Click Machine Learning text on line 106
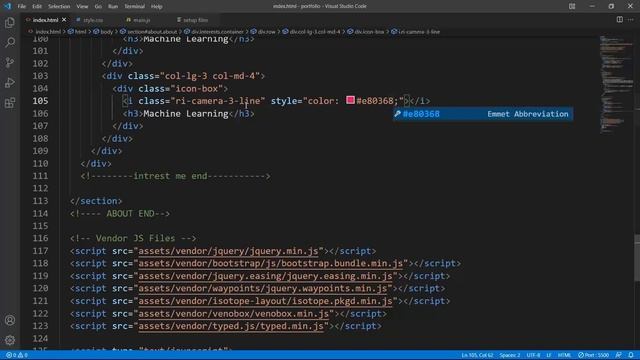The height and width of the screenshot is (360, 640). (186, 113)
